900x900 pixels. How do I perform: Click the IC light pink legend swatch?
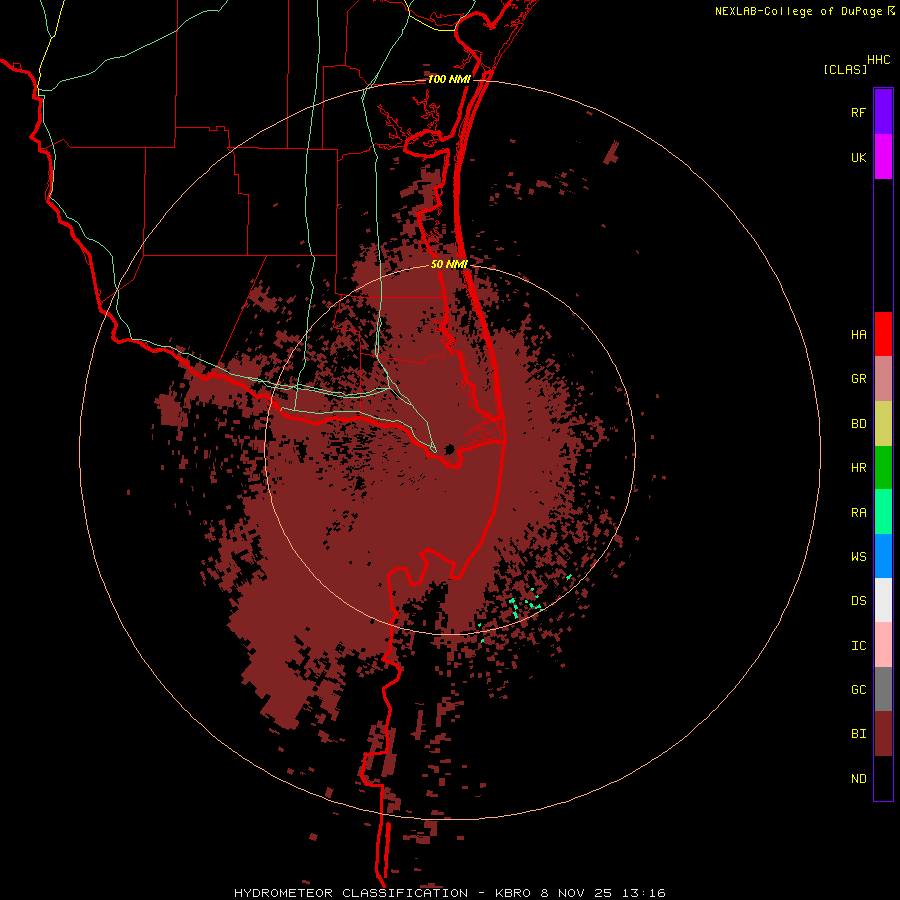click(x=883, y=645)
